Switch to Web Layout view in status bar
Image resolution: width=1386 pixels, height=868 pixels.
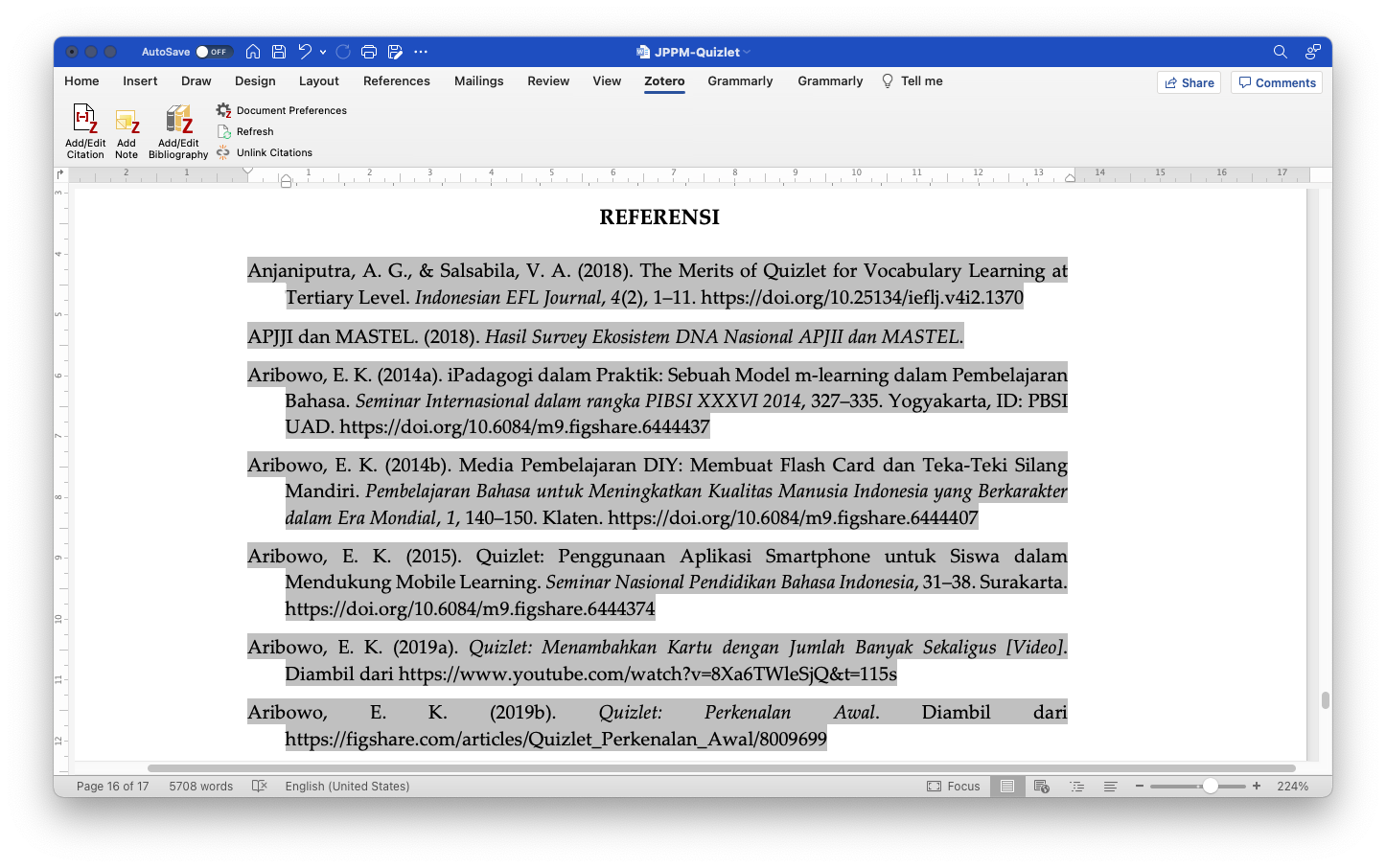coord(1042,786)
